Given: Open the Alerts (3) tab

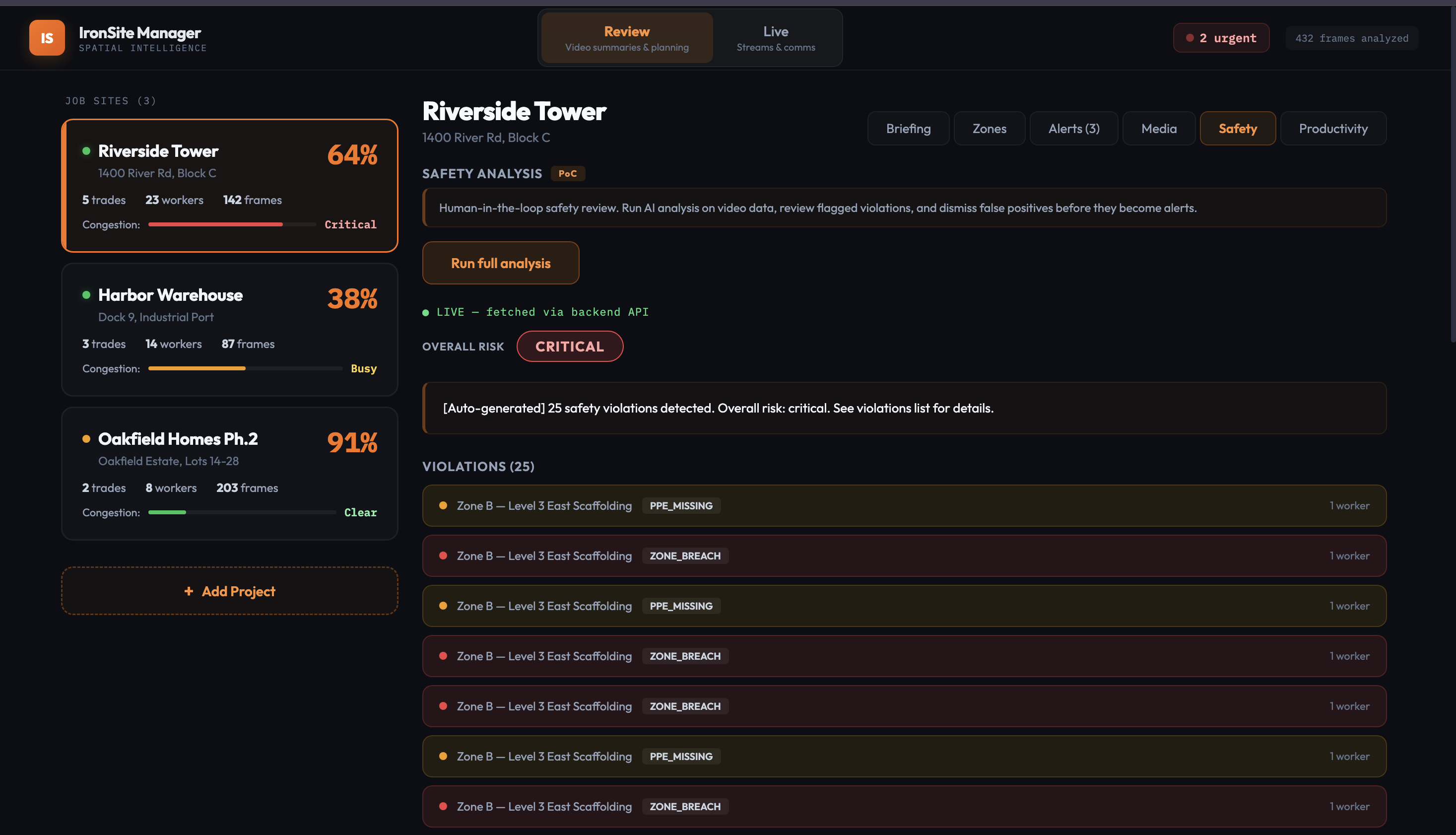Looking at the screenshot, I should pos(1074,129).
